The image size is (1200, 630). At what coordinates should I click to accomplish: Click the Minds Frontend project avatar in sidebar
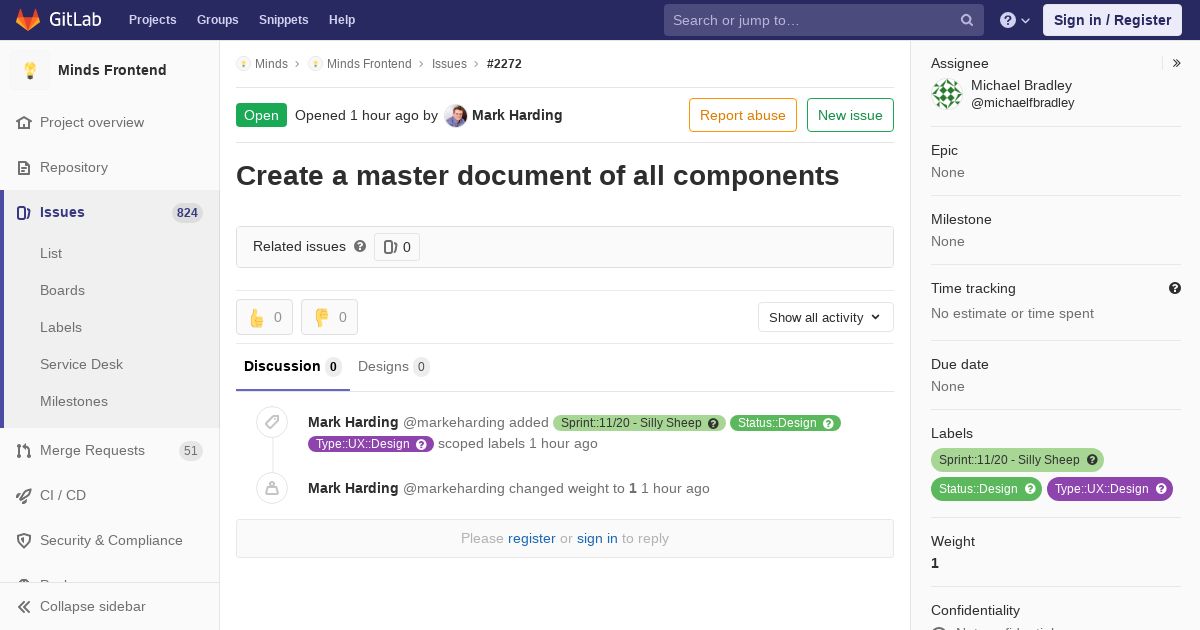coord(30,70)
